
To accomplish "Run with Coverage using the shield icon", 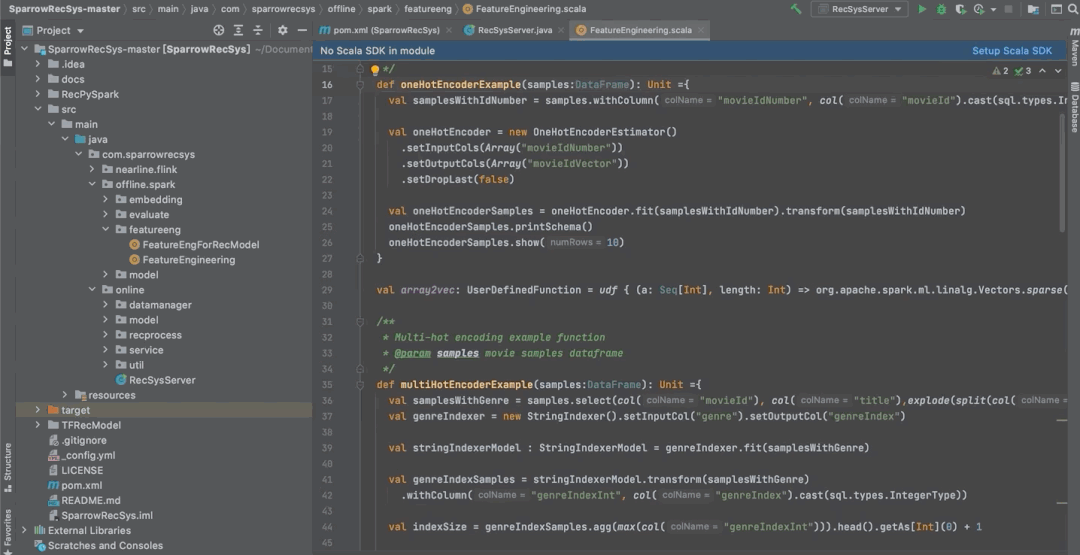I will click(960, 9).
